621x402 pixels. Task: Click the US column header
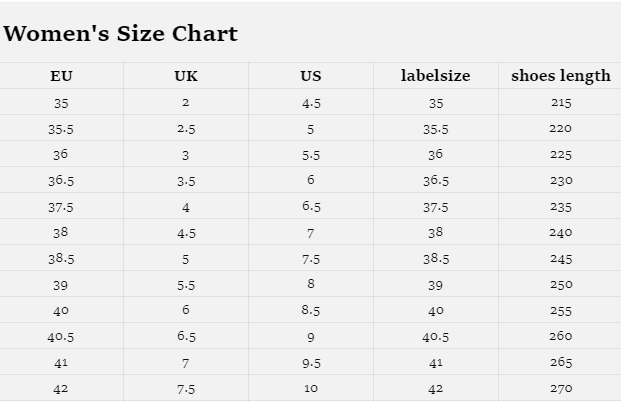(x=311, y=76)
